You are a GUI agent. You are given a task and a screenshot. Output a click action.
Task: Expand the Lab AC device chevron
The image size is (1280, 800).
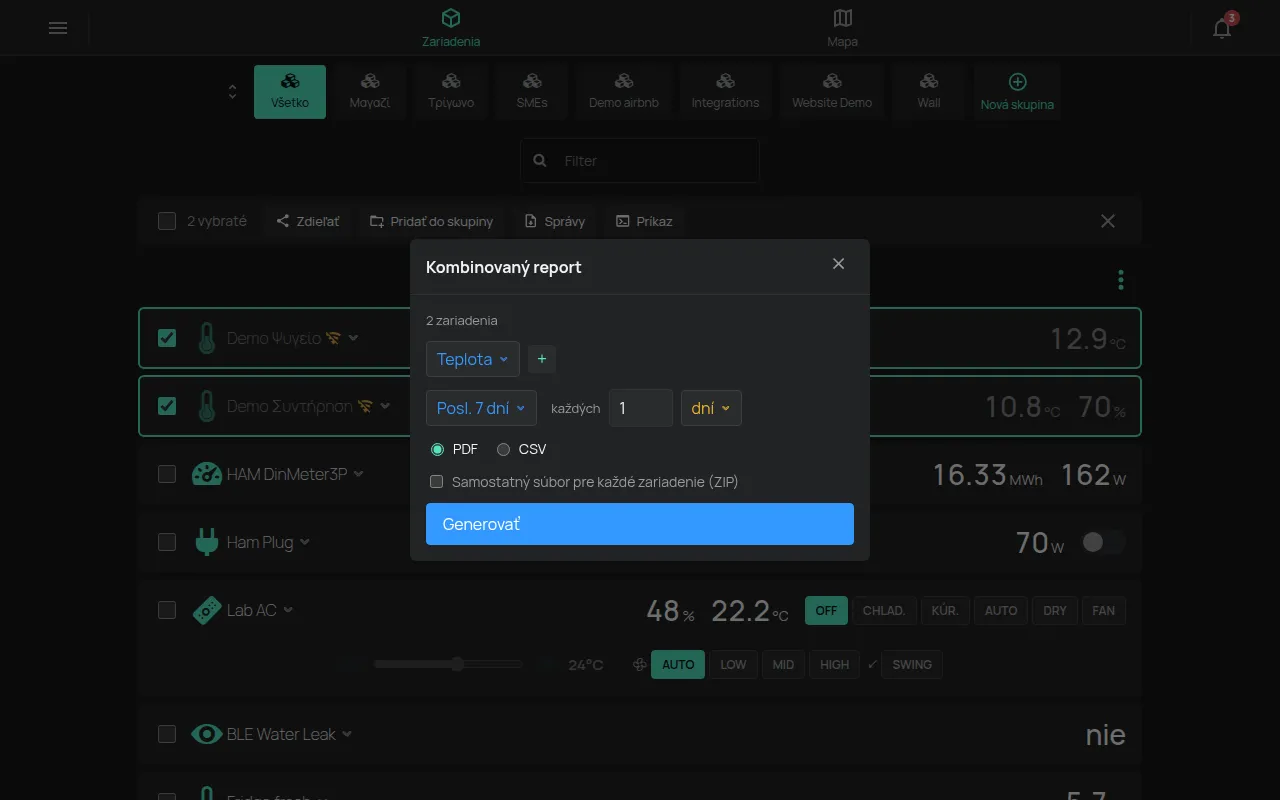click(x=288, y=610)
